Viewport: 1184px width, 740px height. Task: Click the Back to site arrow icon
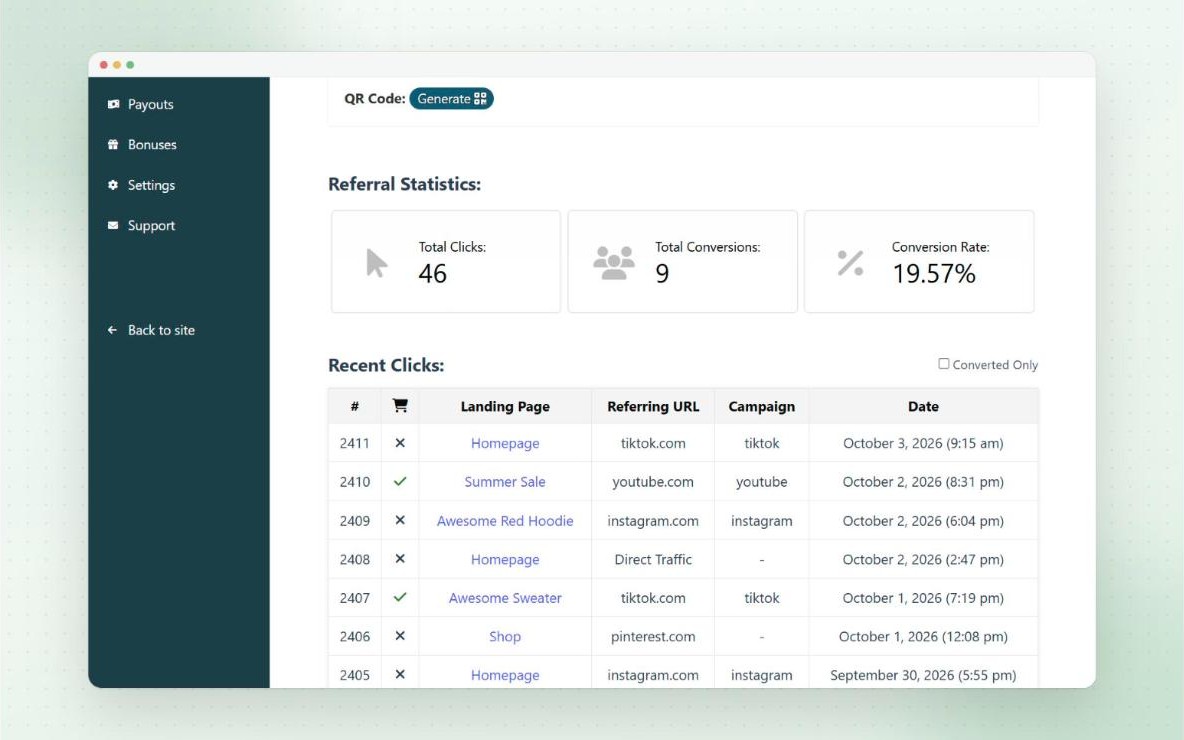[113, 330]
